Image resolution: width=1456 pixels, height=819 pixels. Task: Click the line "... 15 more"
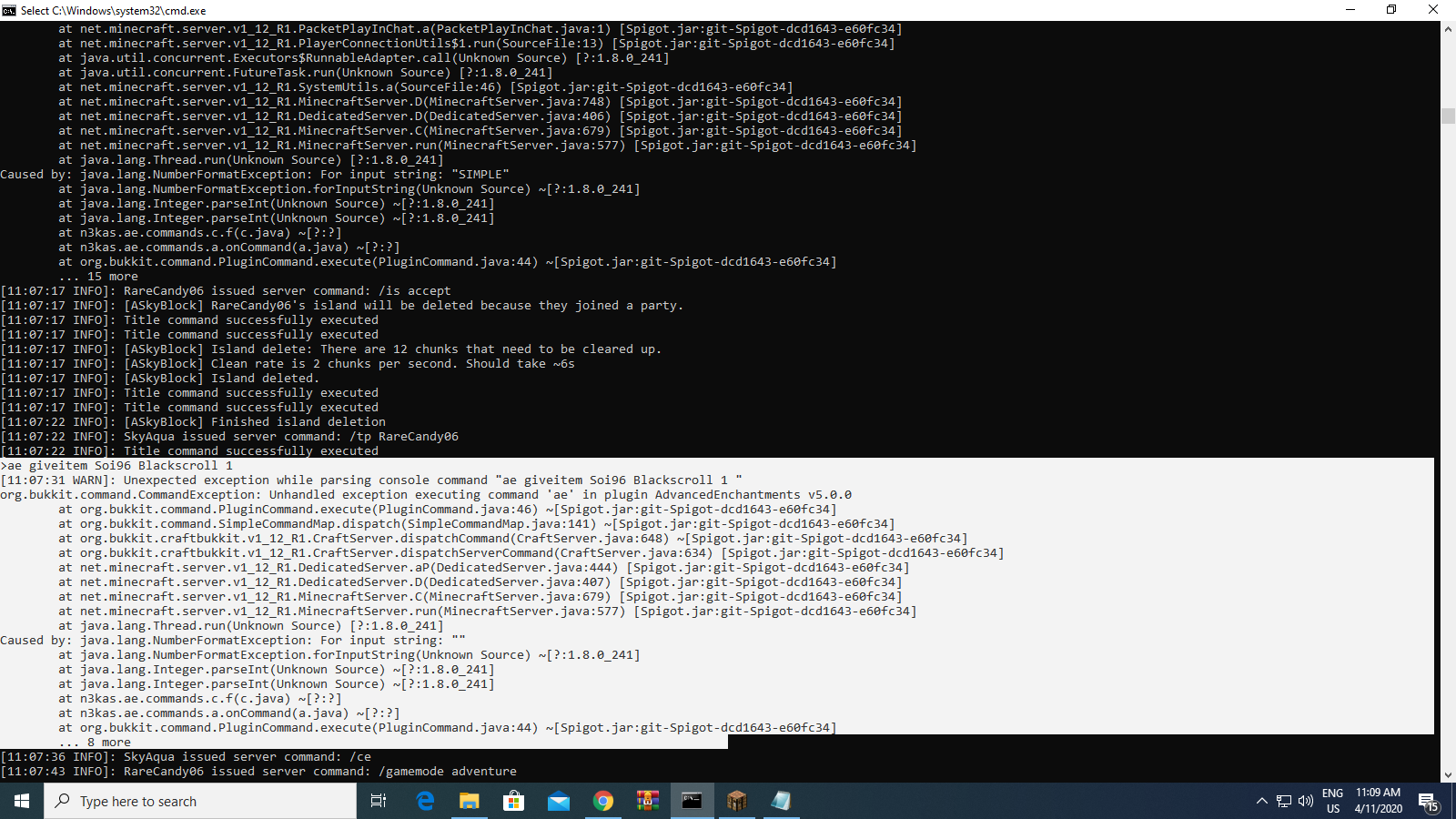coord(98,277)
